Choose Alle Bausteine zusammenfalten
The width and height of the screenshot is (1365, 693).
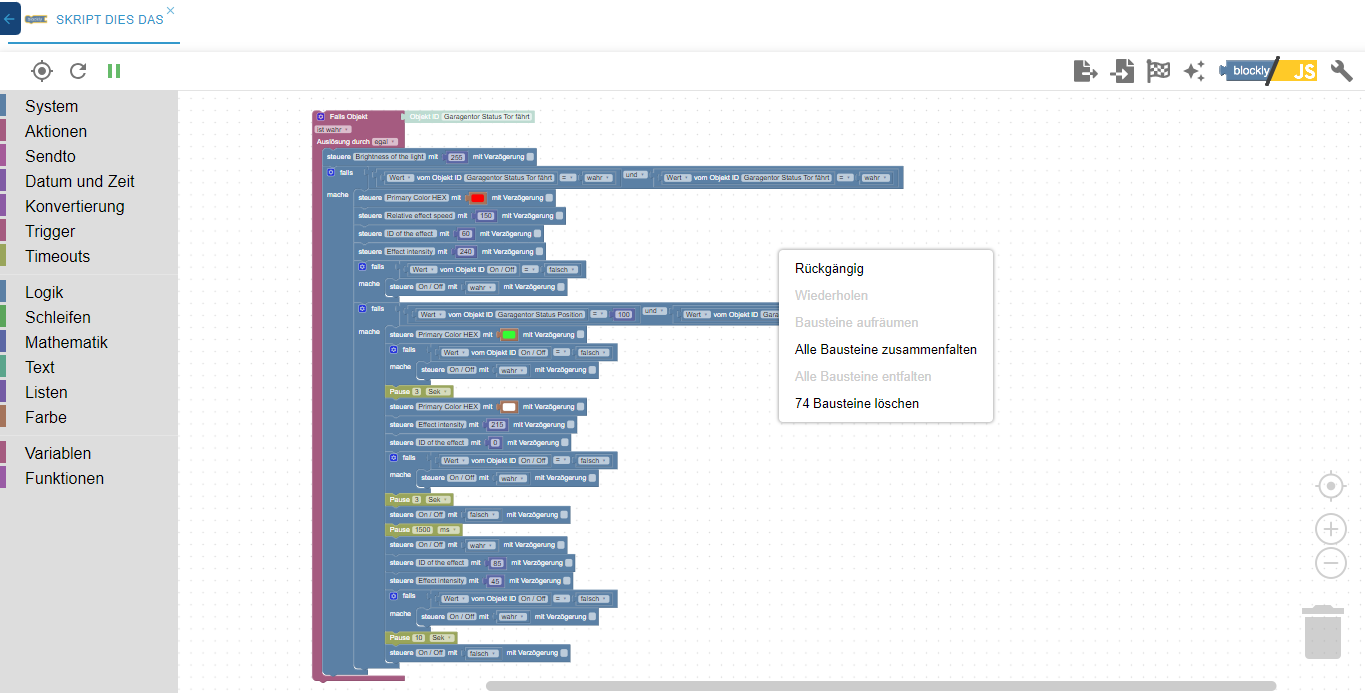(886, 349)
